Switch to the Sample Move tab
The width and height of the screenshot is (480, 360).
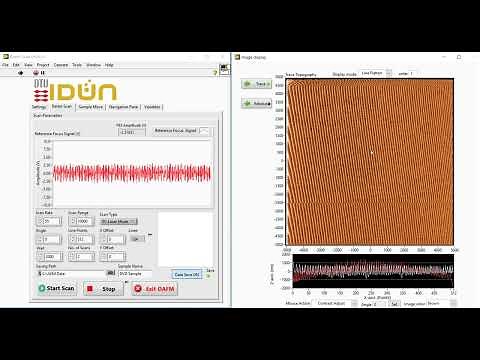91,107
